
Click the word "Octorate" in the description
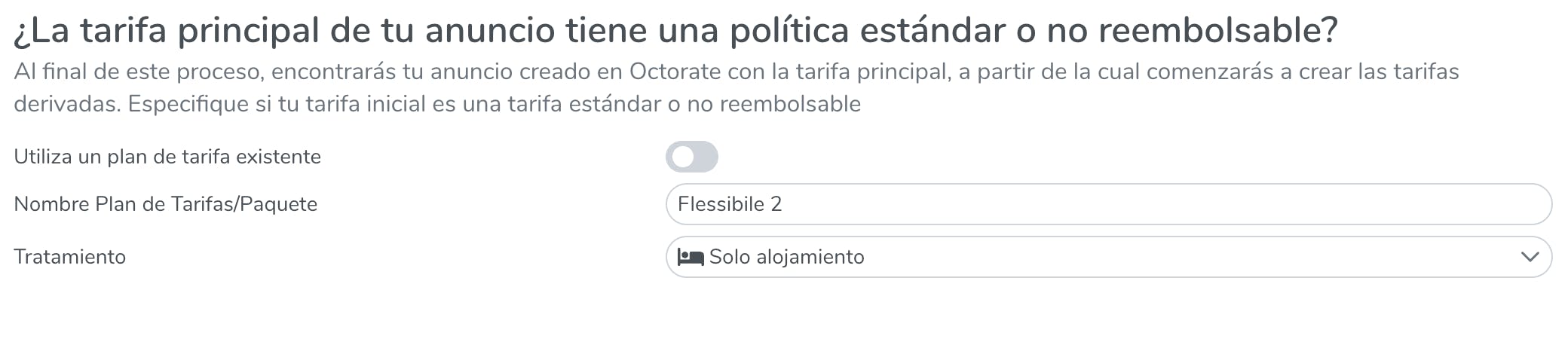[675, 72]
